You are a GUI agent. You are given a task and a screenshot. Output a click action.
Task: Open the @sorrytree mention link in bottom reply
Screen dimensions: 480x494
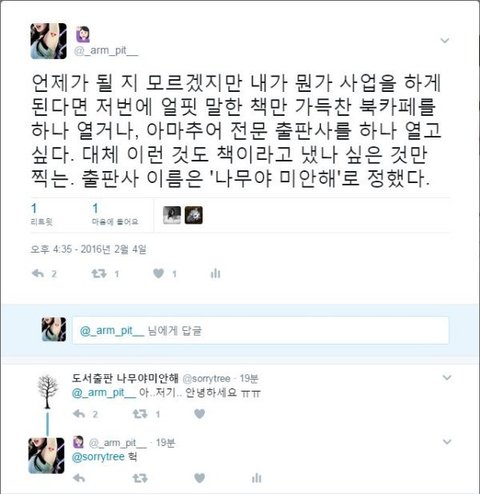tap(98, 457)
